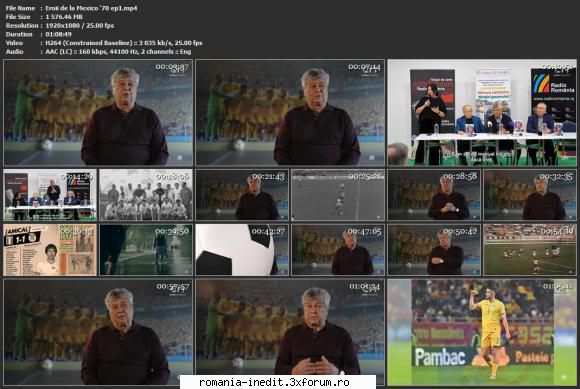Select the interview thumbnail stamped 00:47:05
Image resolution: width=580 pixels, height=389 pixels.
(x=338, y=250)
